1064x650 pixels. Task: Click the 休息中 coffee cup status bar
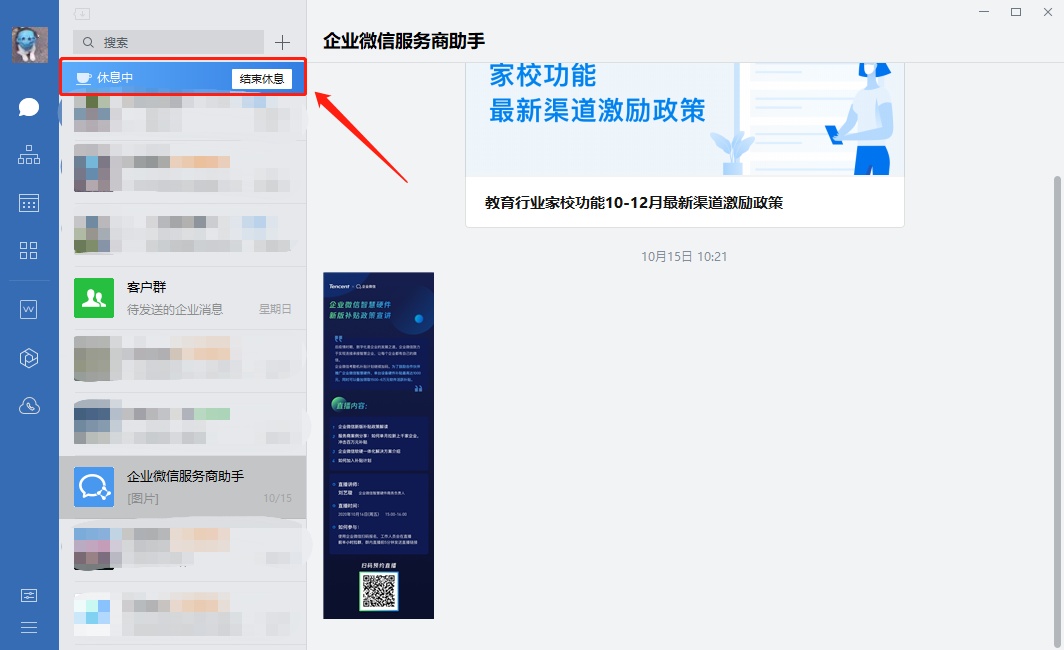[x=140, y=78]
